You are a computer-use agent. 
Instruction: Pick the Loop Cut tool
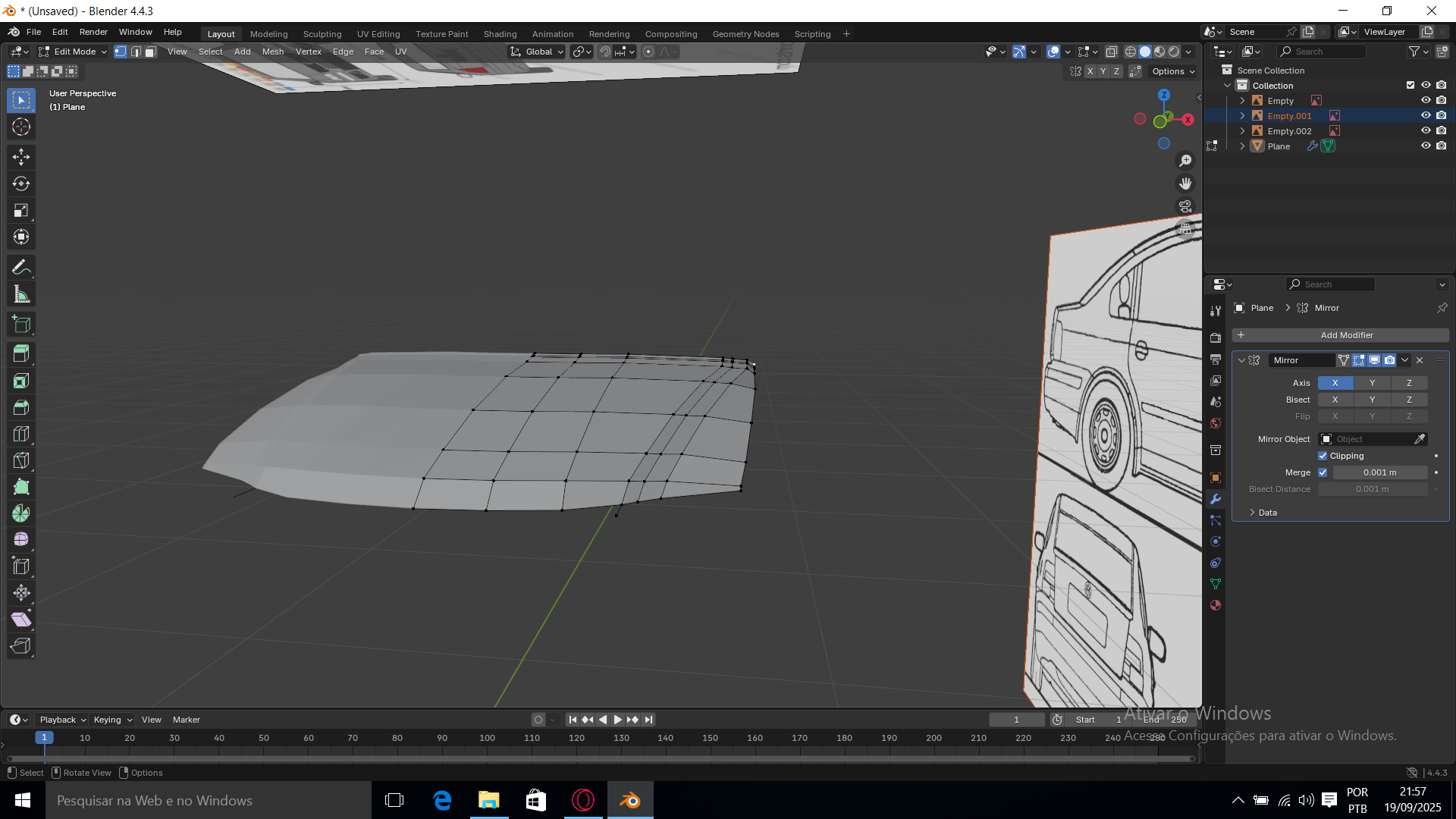point(21,434)
